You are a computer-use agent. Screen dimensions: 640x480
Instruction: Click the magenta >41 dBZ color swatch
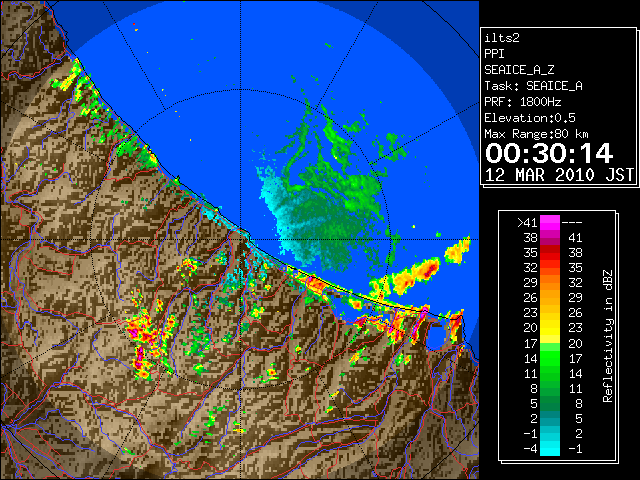pos(550,223)
